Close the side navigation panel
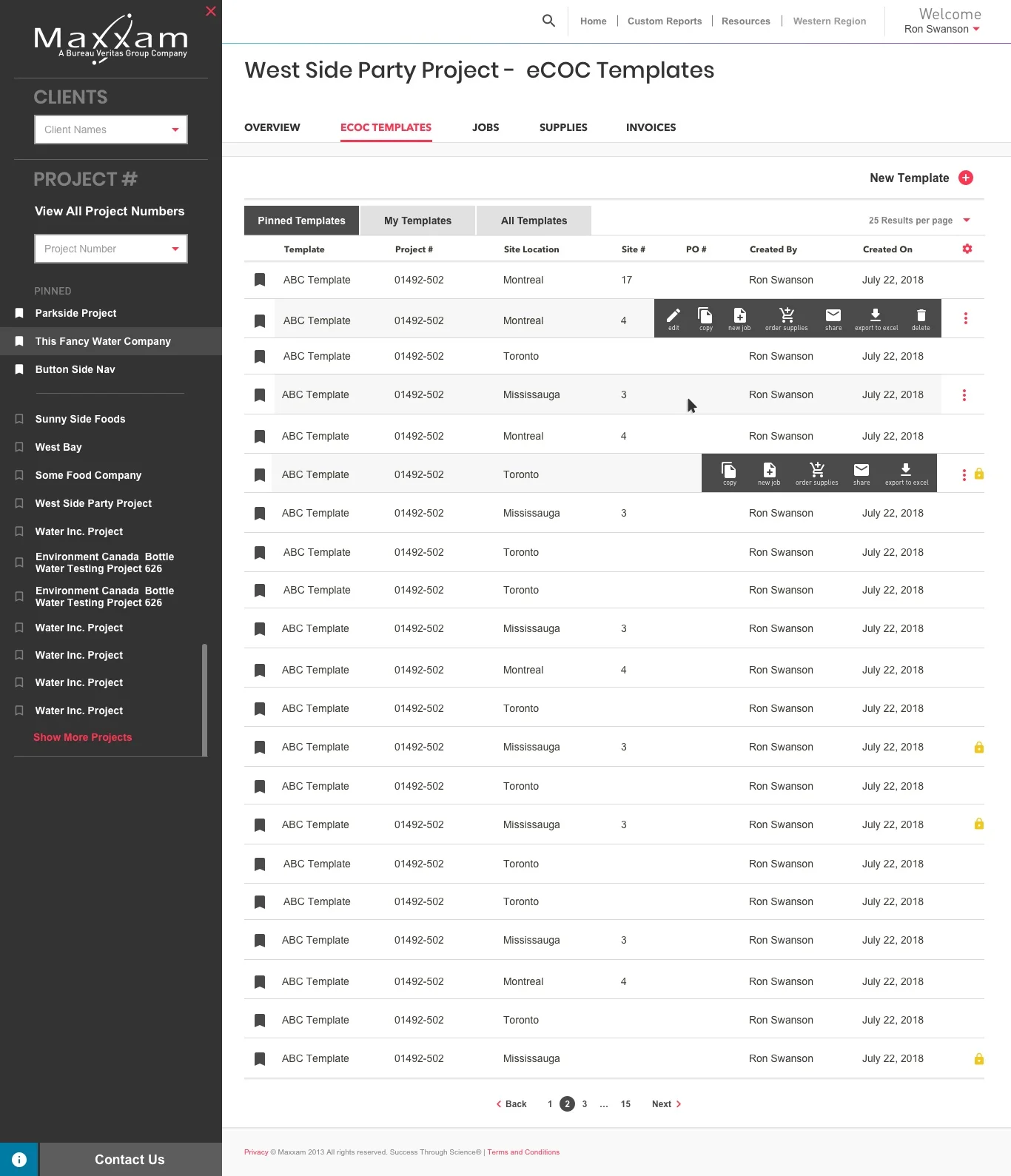The height and width of the screenshot is (1176, 1011). (x=211, y=11)
